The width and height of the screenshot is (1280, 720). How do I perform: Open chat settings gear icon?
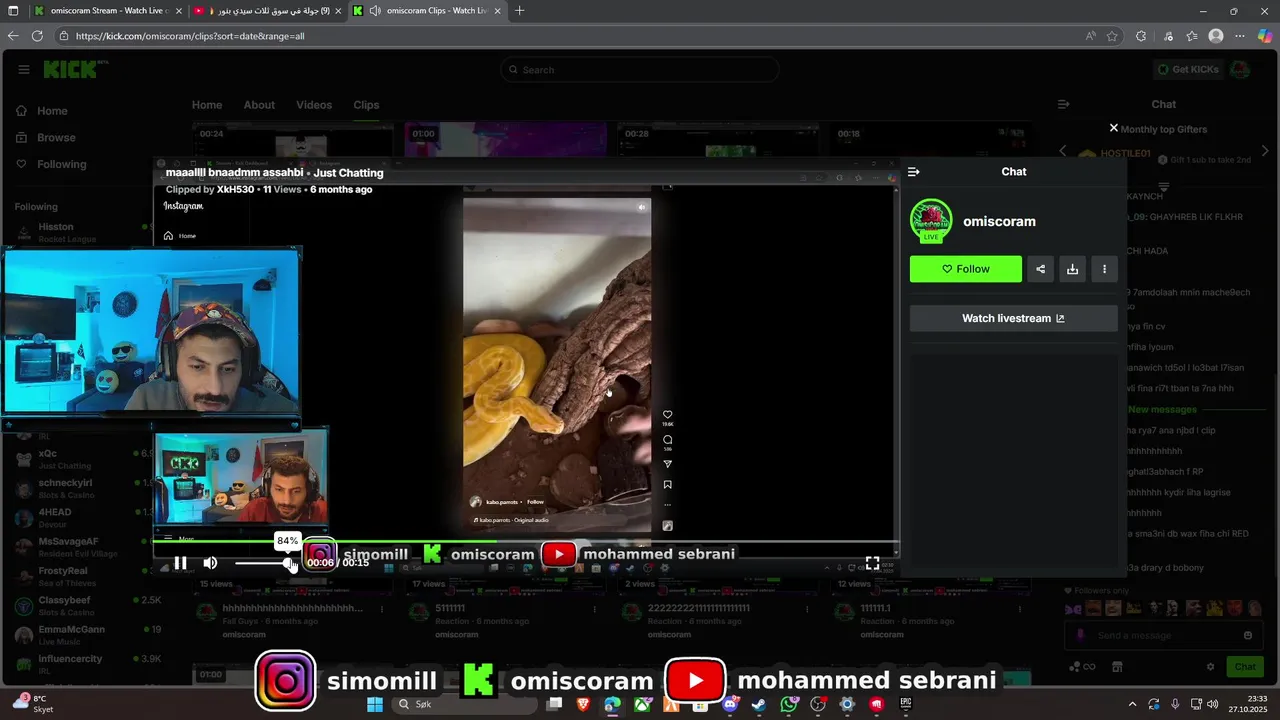[x=1210, y=667]
